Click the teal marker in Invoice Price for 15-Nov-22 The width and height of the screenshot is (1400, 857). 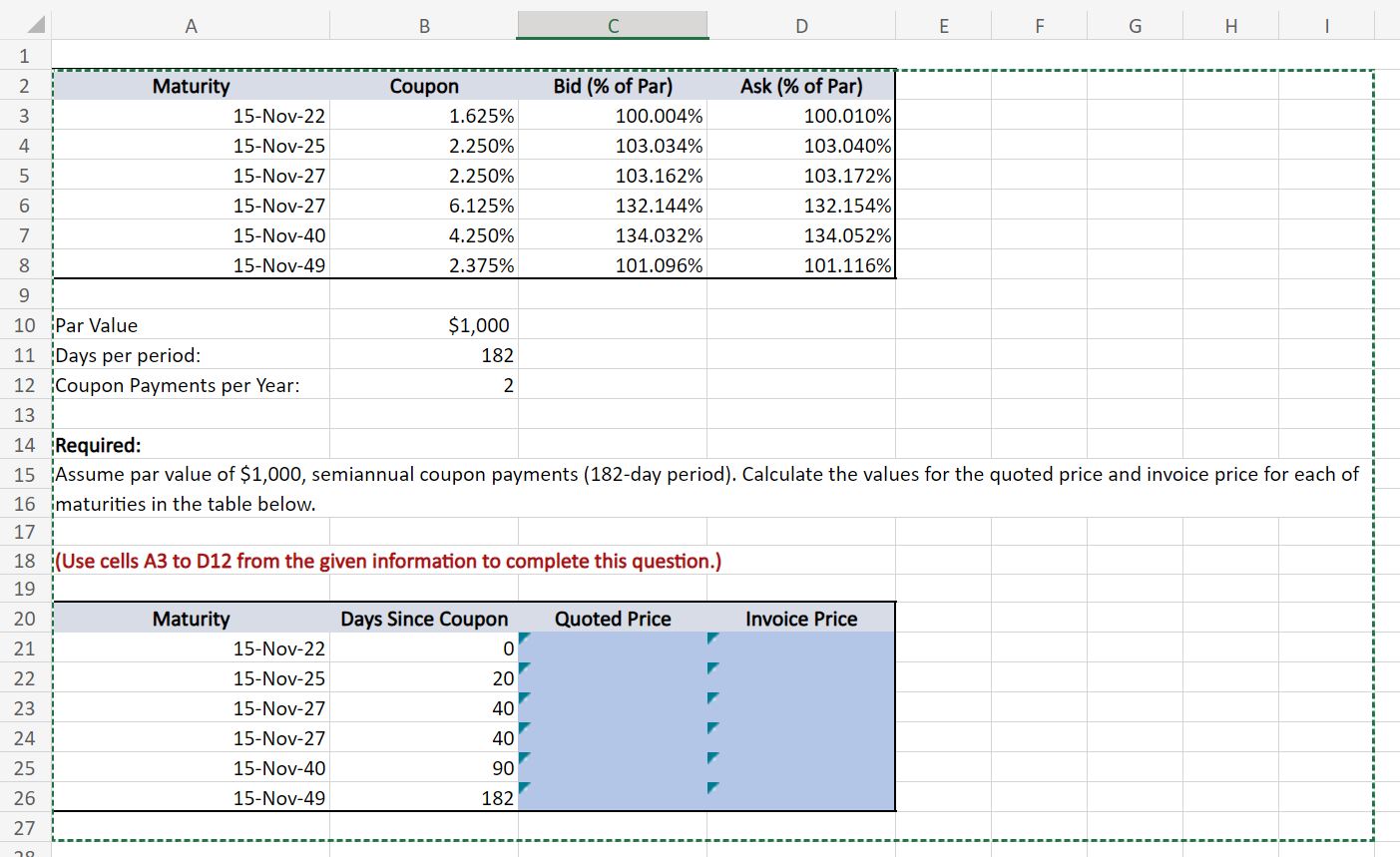click(711, 640)
